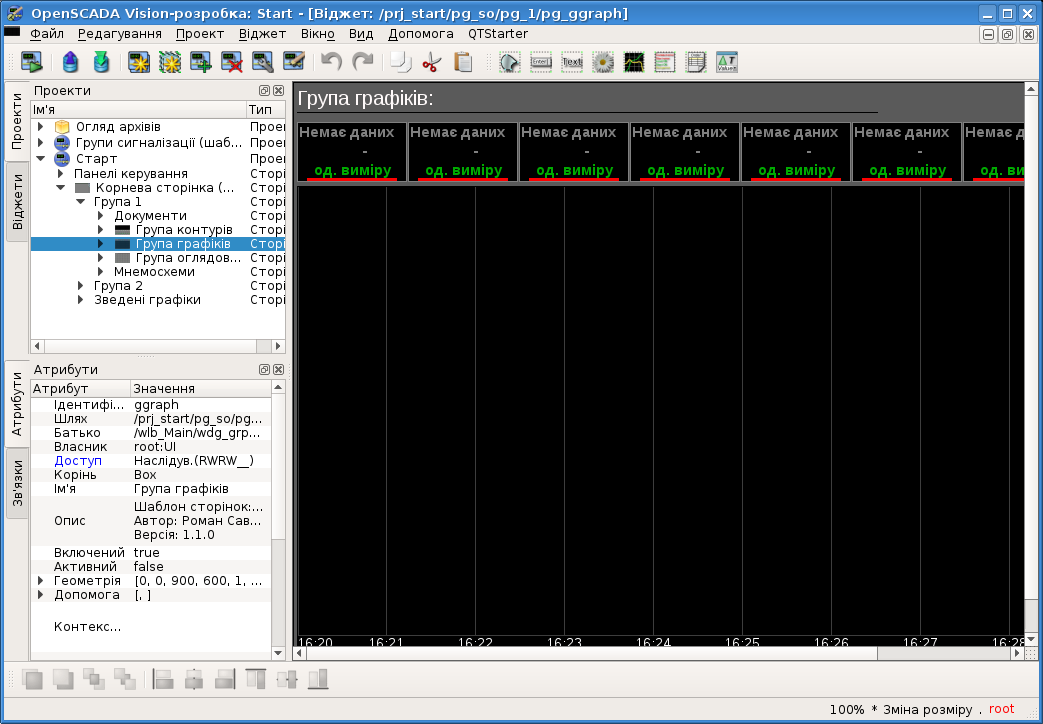
Task: Select the document widget tool
Action: [x=696, y=62]
